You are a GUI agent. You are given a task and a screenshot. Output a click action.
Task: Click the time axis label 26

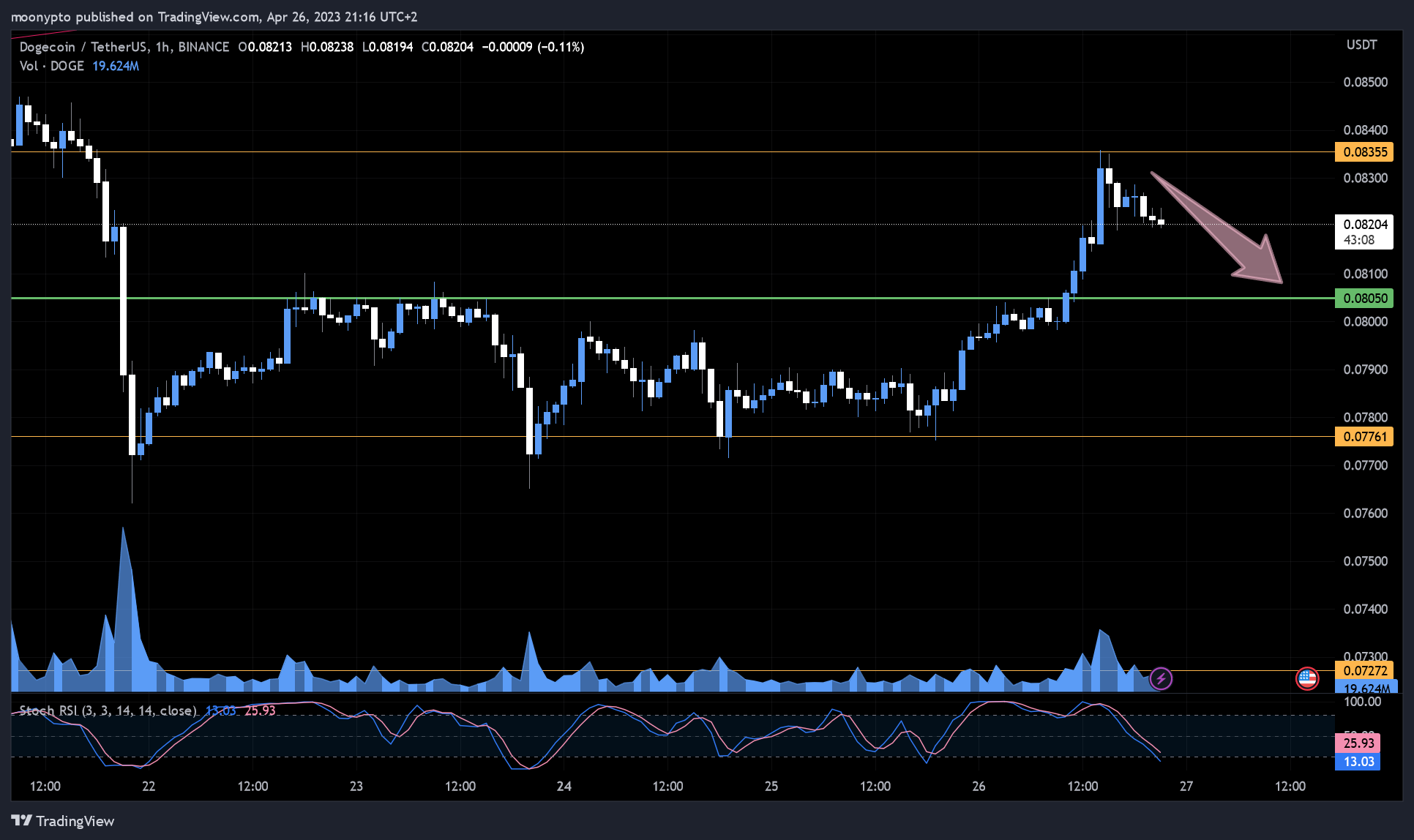click(x=979, y=786)
